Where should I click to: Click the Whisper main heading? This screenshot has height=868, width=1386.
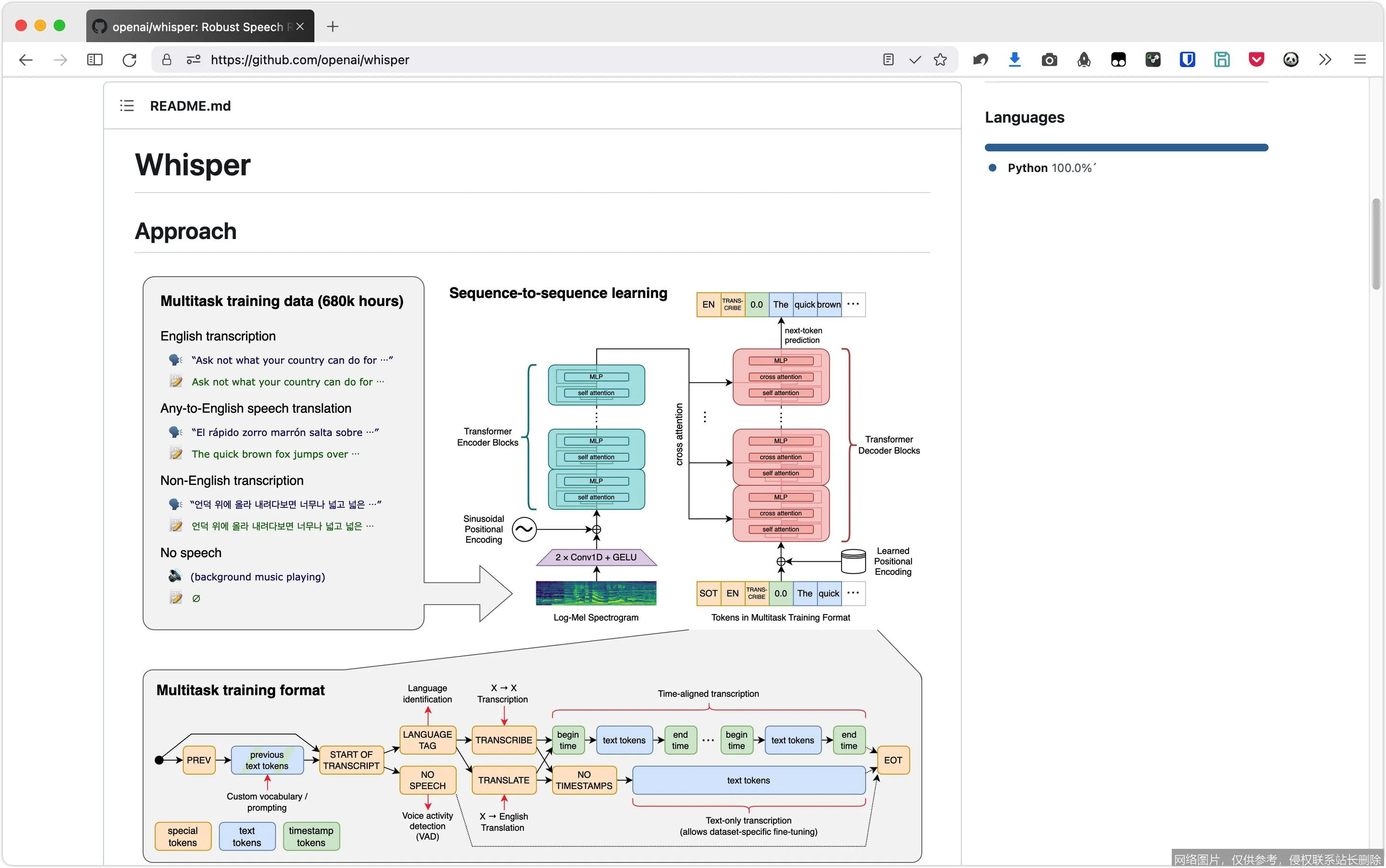pos(193,165)
